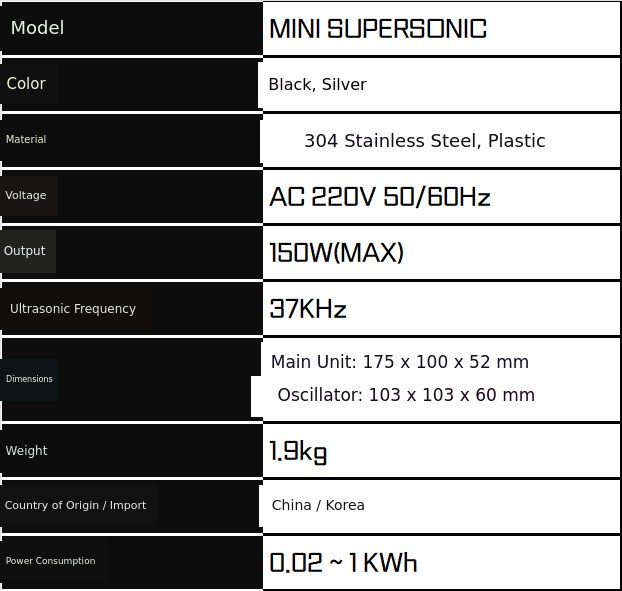The width and height of the screenshot is (622, 591).
Task: Click the Material label cell
Action: [x=26, y=140]
